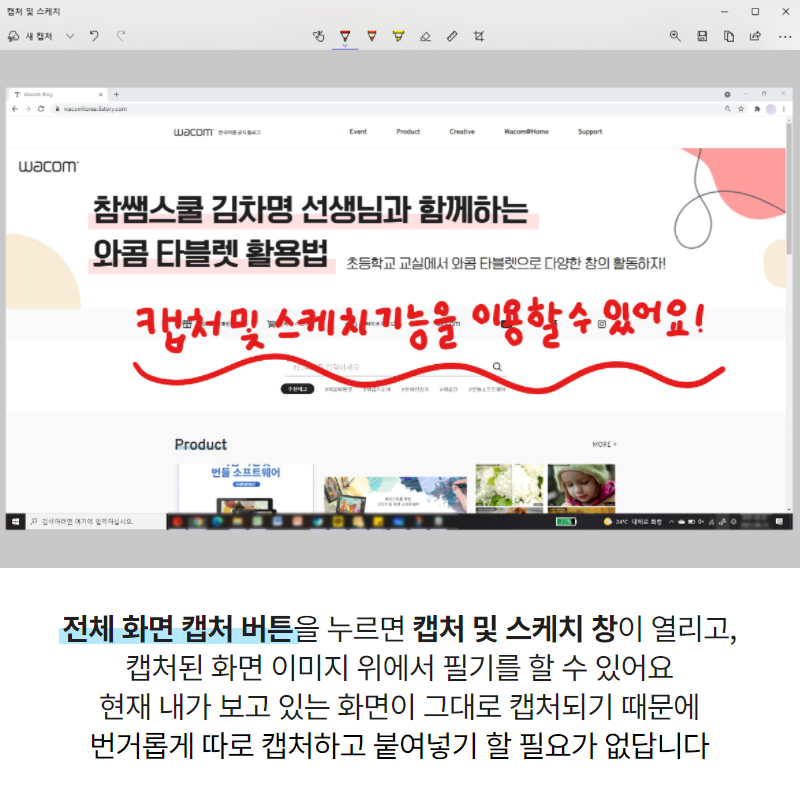
Task: Click the browser profile avatar
Action: [771, 109]
